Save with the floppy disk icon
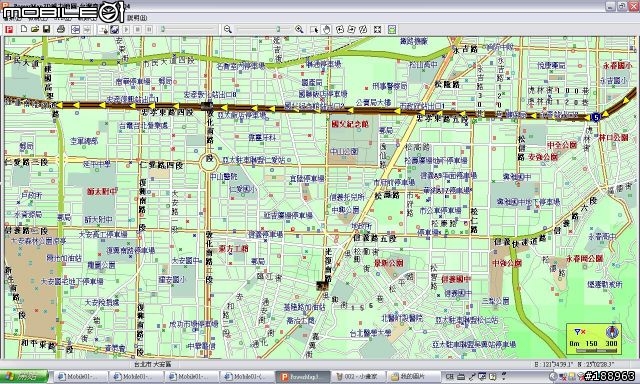This screenshot has width=640, height=384. click(47, 29)
